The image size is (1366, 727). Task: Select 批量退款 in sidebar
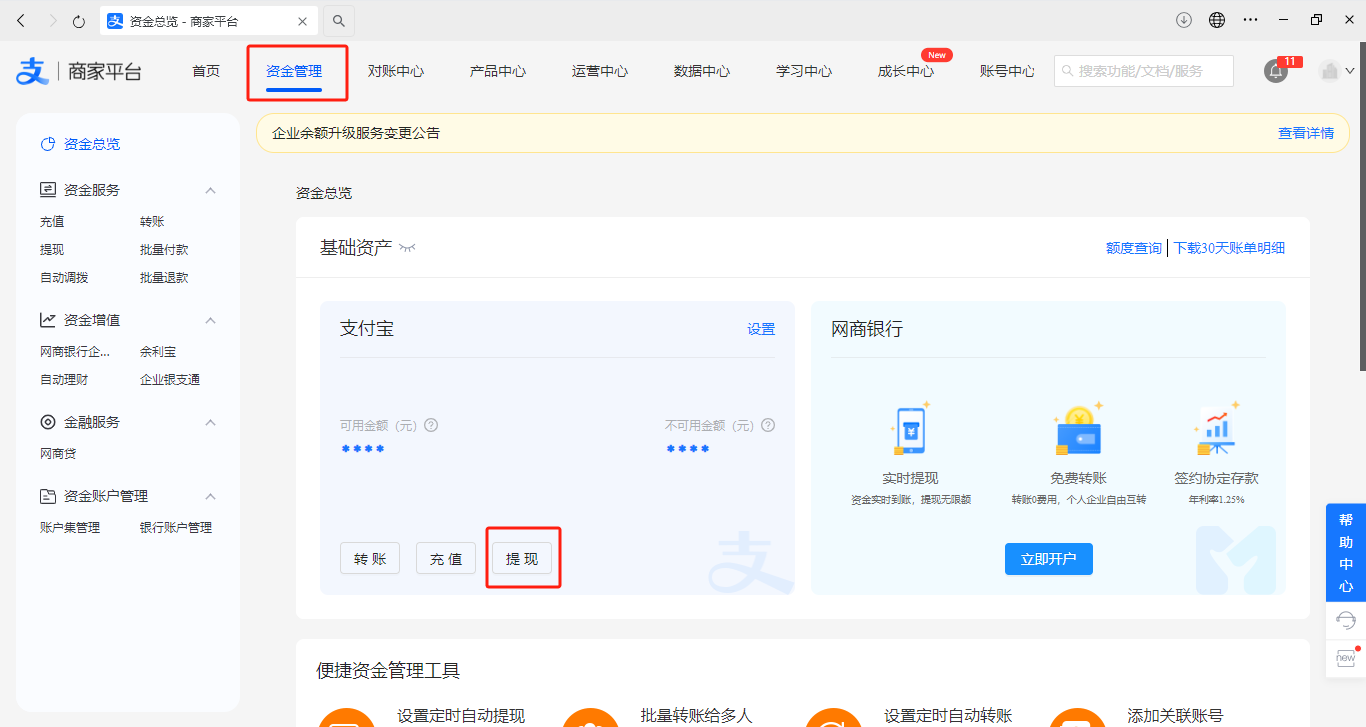[164, 278]
